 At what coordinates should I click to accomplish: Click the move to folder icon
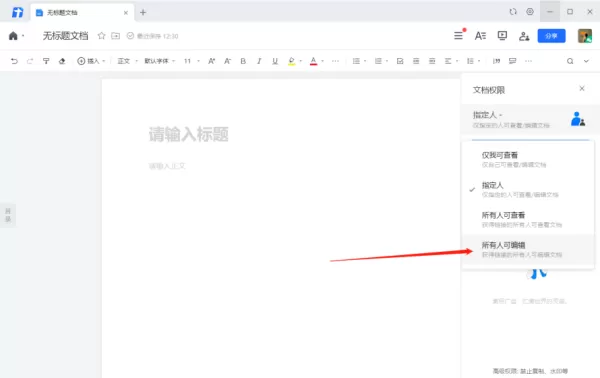tap(116, 36)
